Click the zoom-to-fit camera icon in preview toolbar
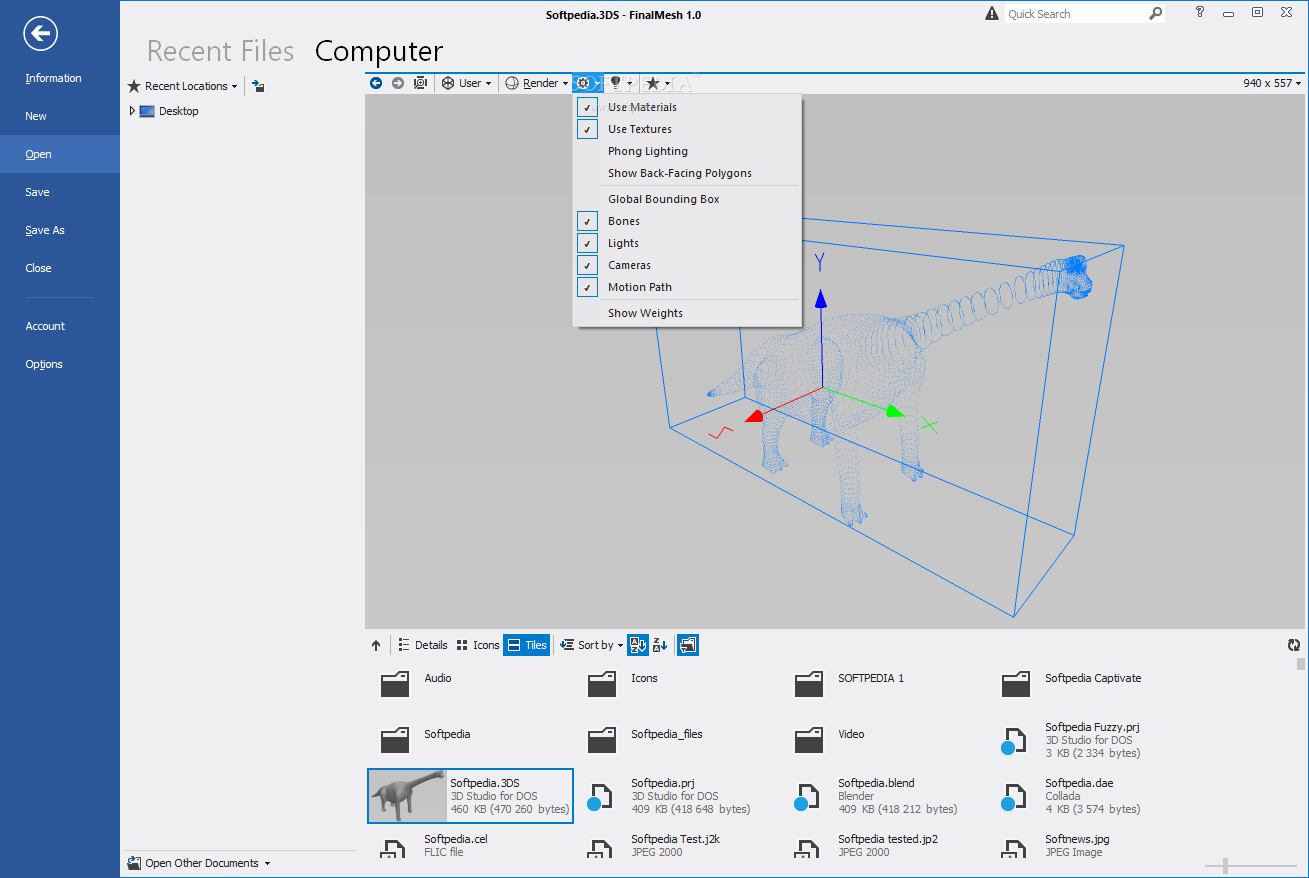The width and height of the screenshot is (1309, 878). point(420,83)
